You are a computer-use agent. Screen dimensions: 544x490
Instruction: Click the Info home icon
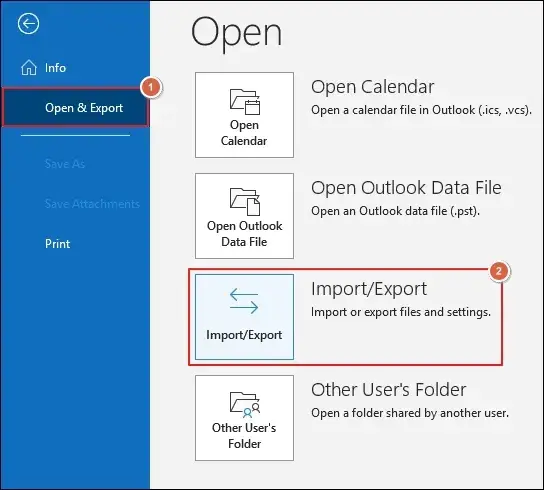tap(28, 67)
